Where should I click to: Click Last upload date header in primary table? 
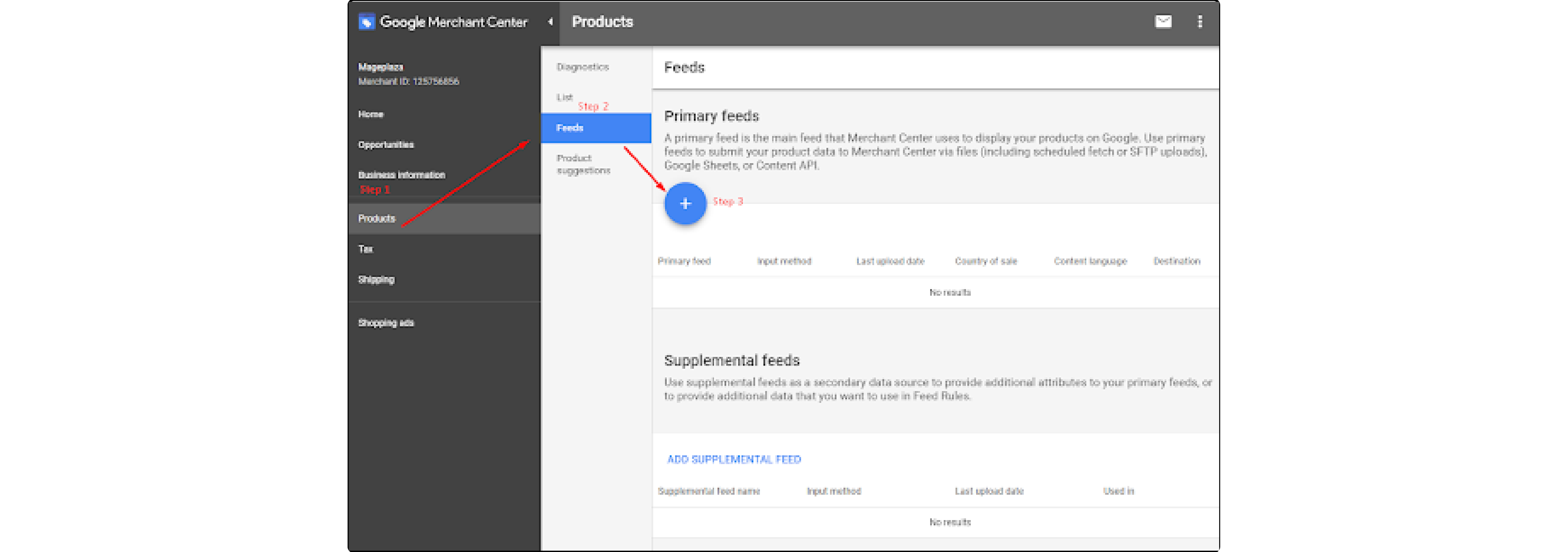click(x=890, y=261)
